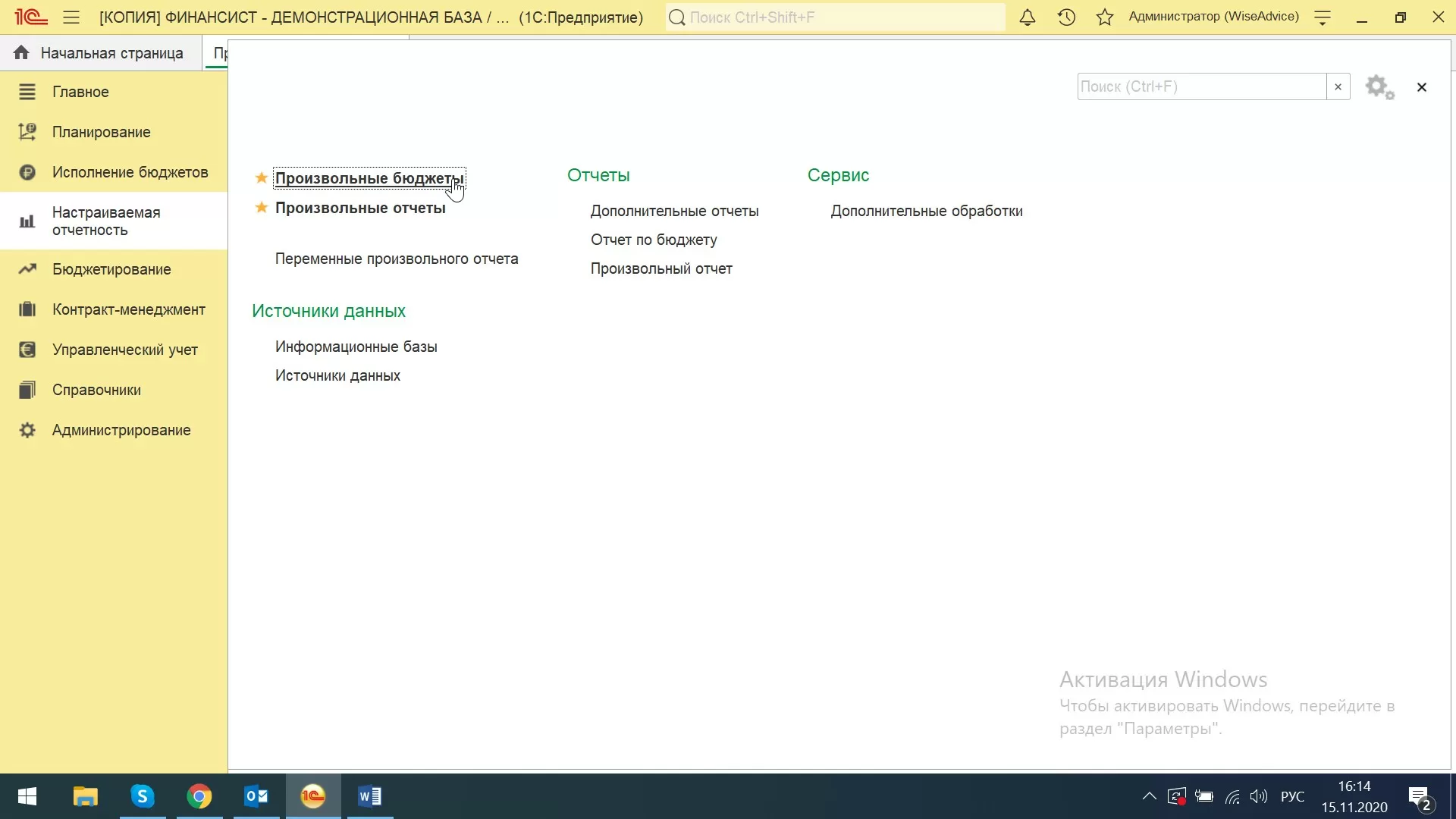Open the hamburger main menu icon

[71, 17]
